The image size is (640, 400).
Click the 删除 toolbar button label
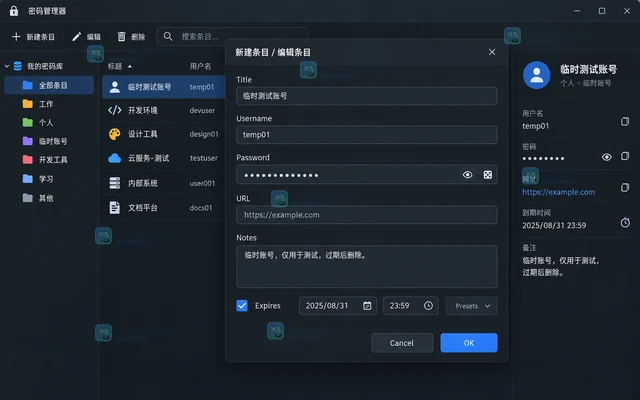(138, 37)
